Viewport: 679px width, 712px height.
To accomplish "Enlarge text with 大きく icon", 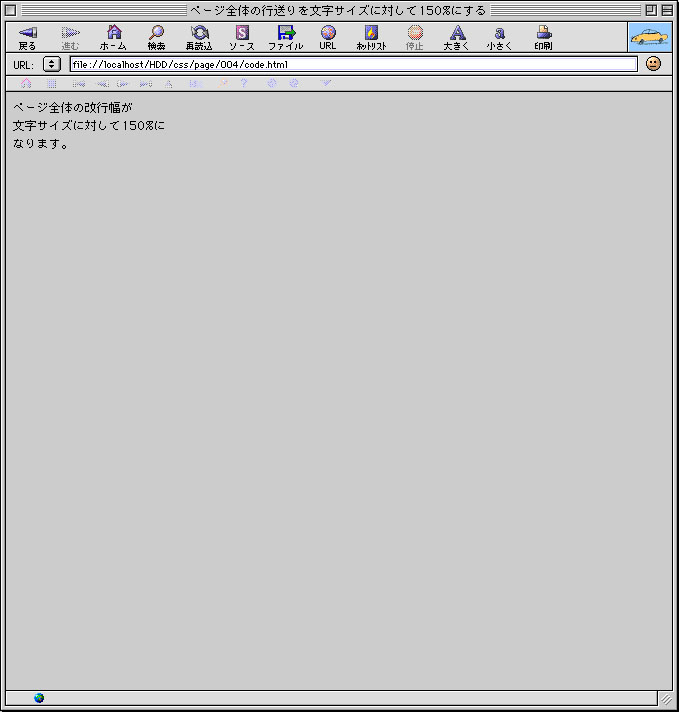I will [456, 38].
